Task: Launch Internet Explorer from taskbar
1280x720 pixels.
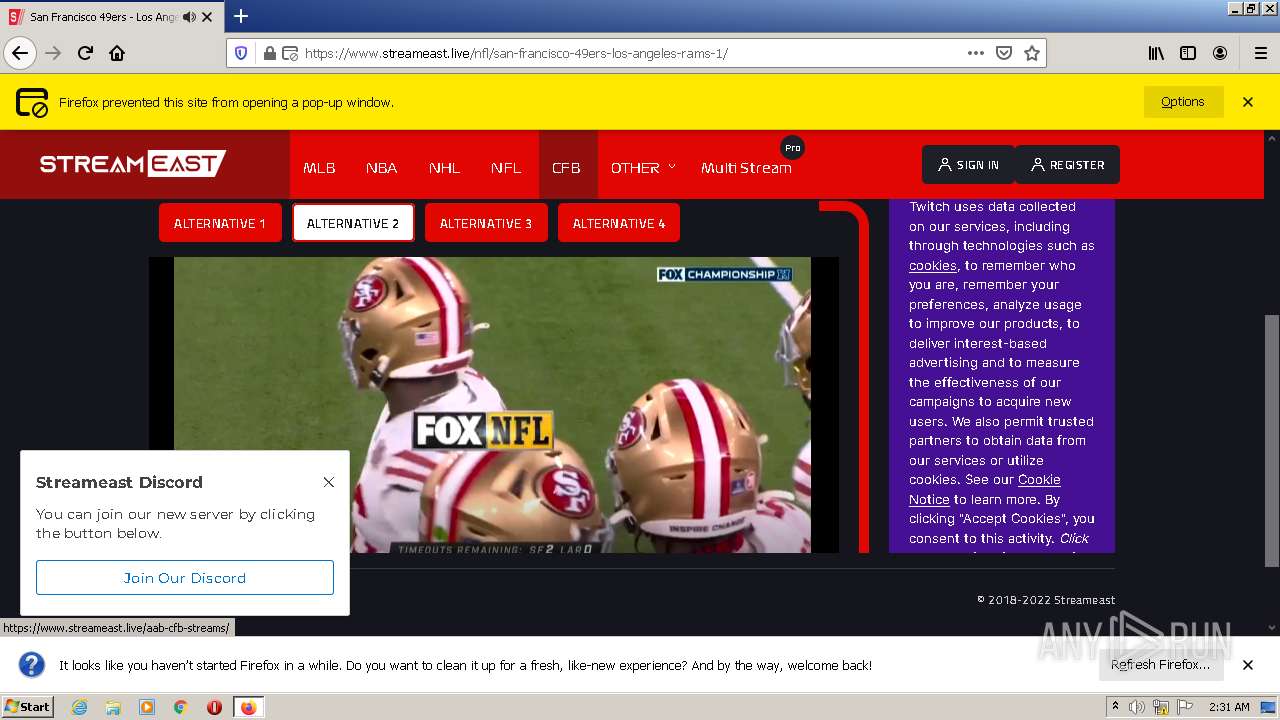Action: click(x=79, y=707)
